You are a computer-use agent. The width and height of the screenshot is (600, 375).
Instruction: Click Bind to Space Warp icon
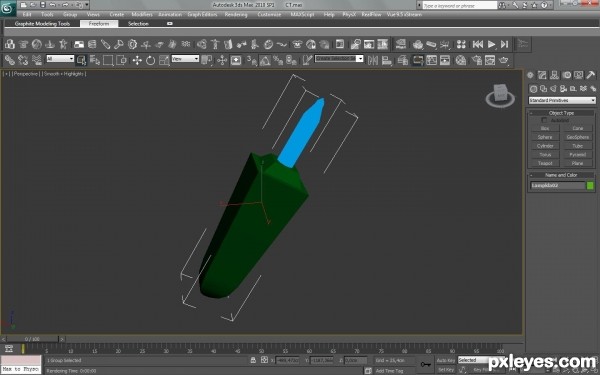click(37, 60)
